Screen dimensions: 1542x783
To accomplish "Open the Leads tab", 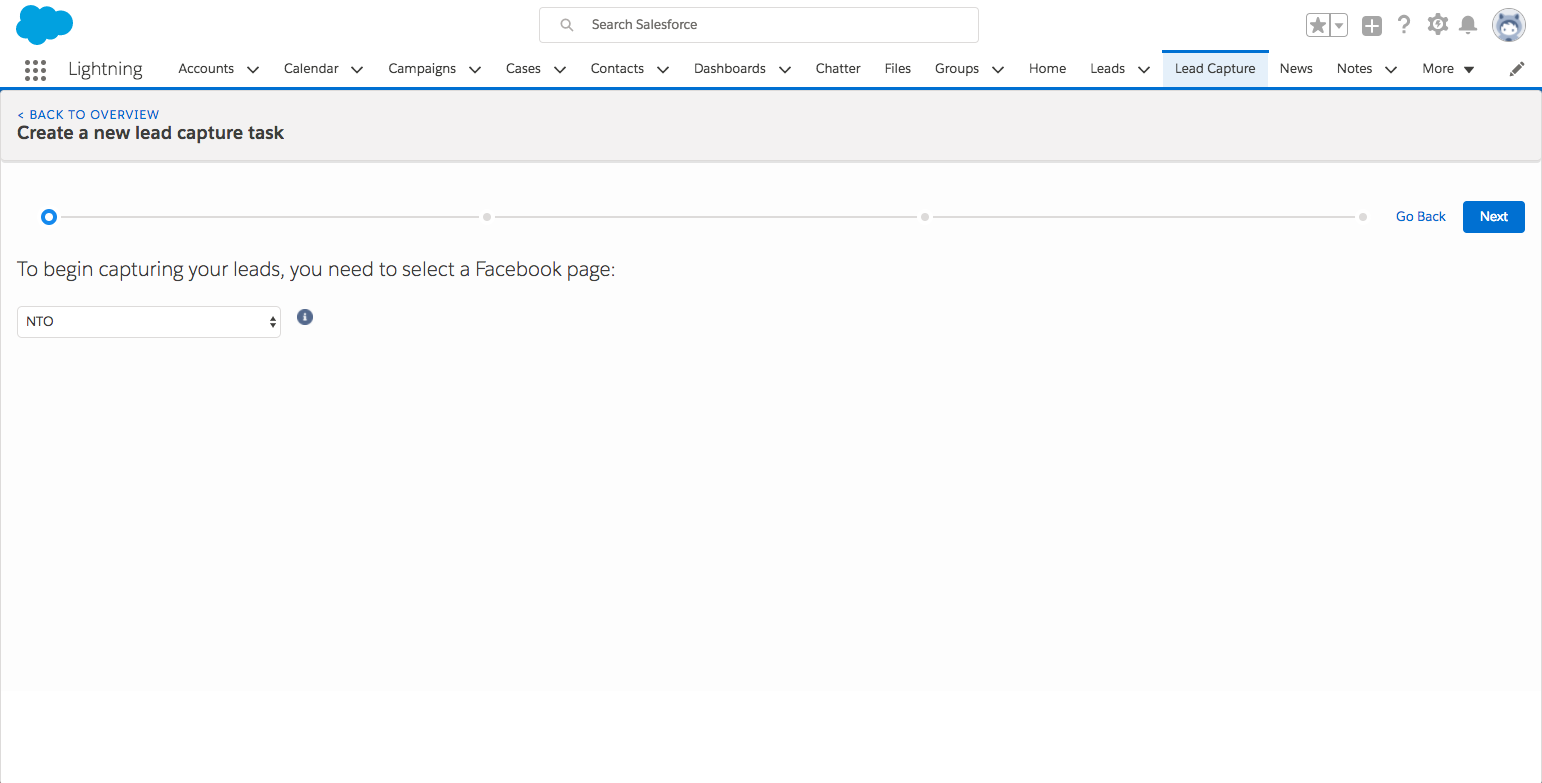I will (1107, 69).
